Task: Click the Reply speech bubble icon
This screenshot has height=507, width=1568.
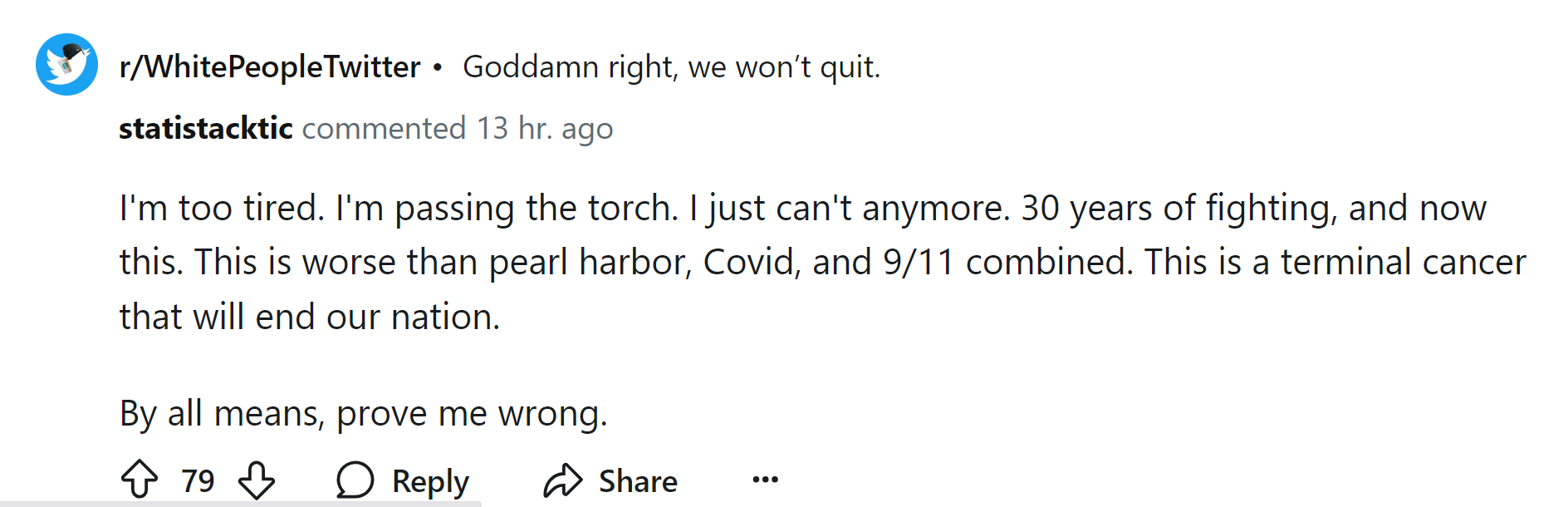Action: coord(355,480)
